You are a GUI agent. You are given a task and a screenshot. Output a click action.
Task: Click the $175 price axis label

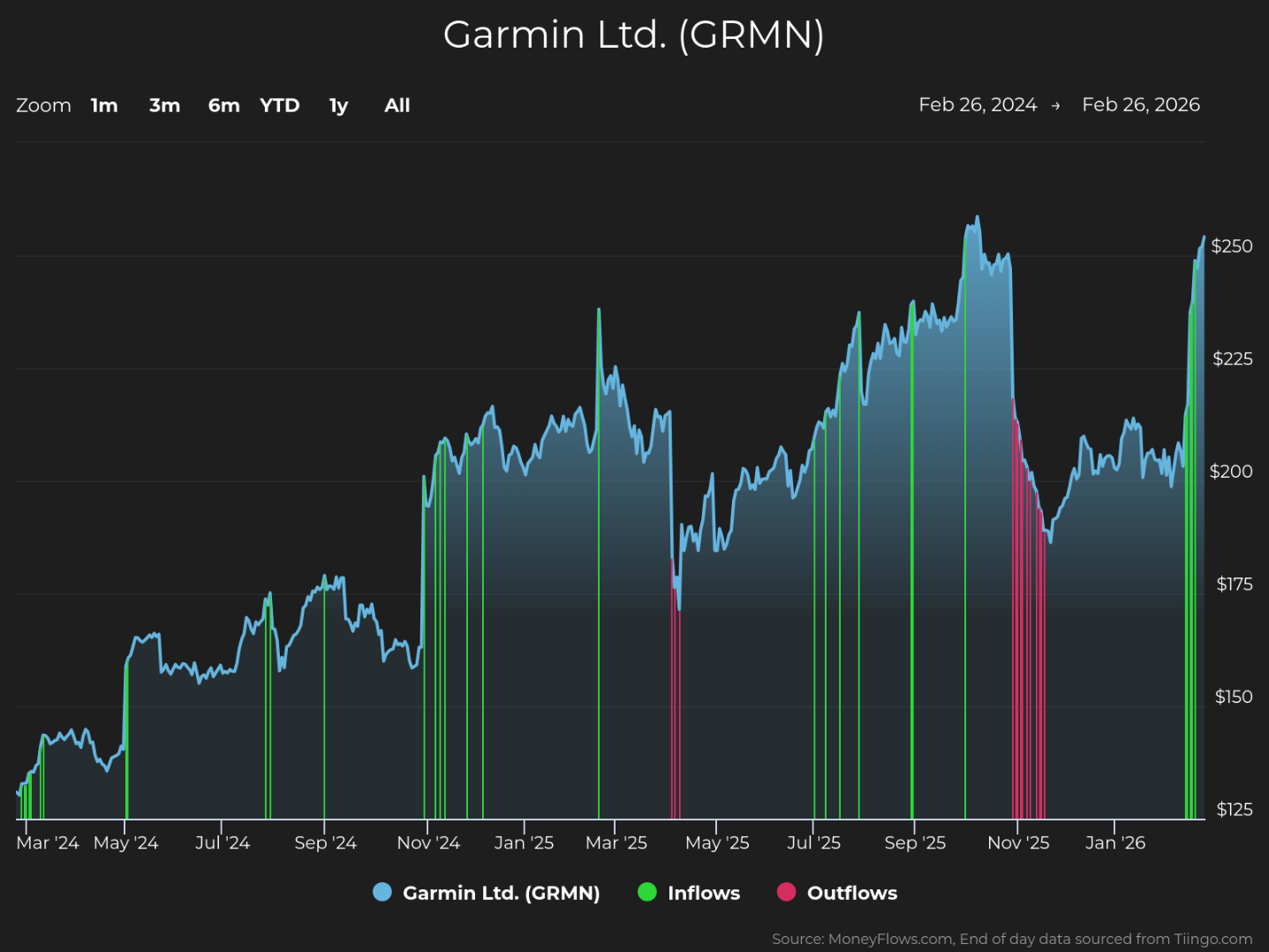click(1235, 584)
